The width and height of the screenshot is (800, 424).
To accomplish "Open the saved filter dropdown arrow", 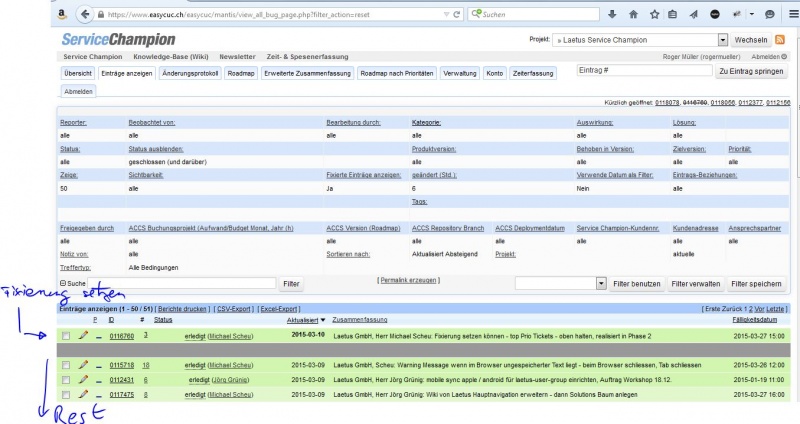I will coord(601,283).
